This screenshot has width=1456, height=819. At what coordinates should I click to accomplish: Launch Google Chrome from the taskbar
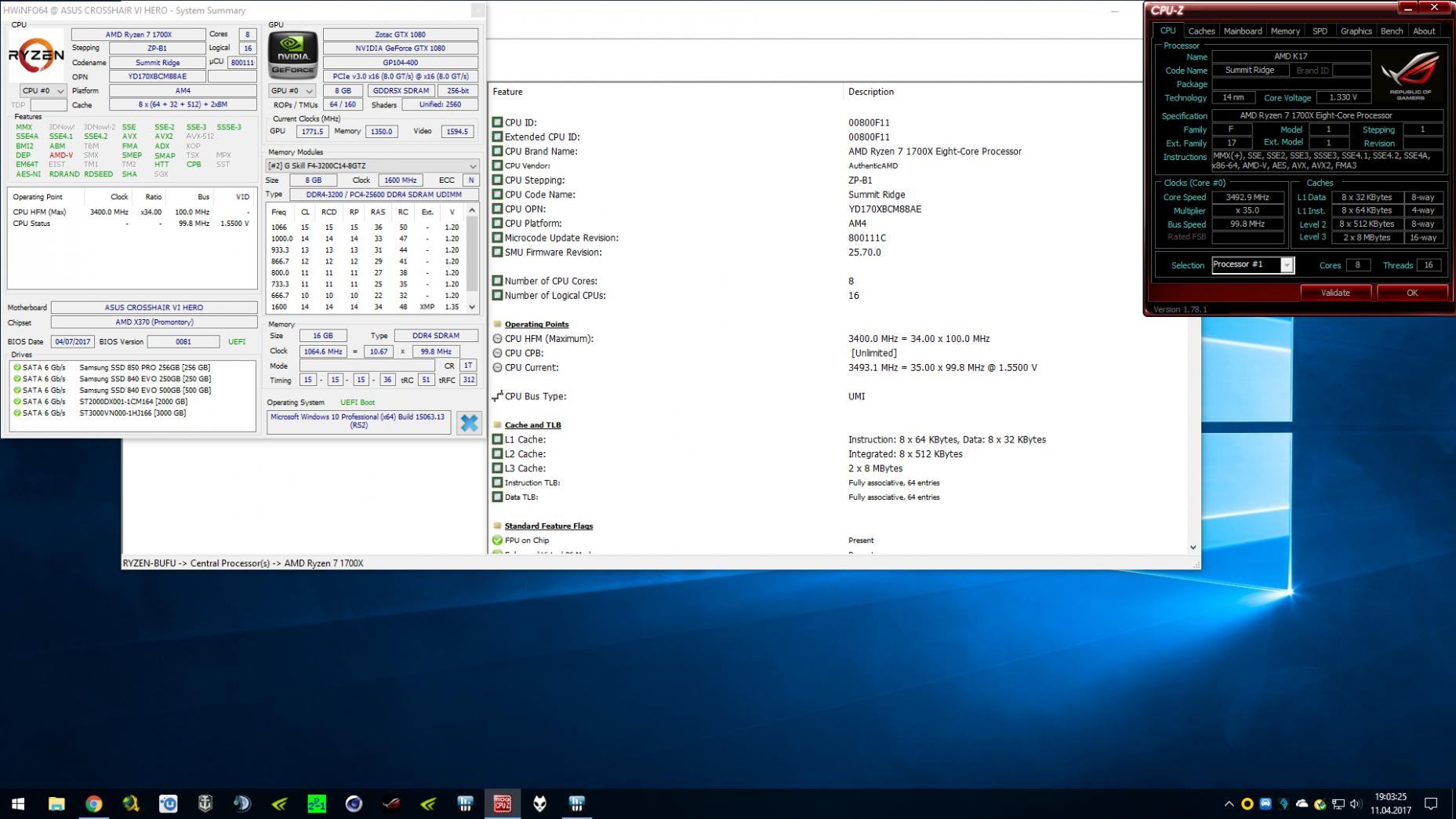point(93,803)
